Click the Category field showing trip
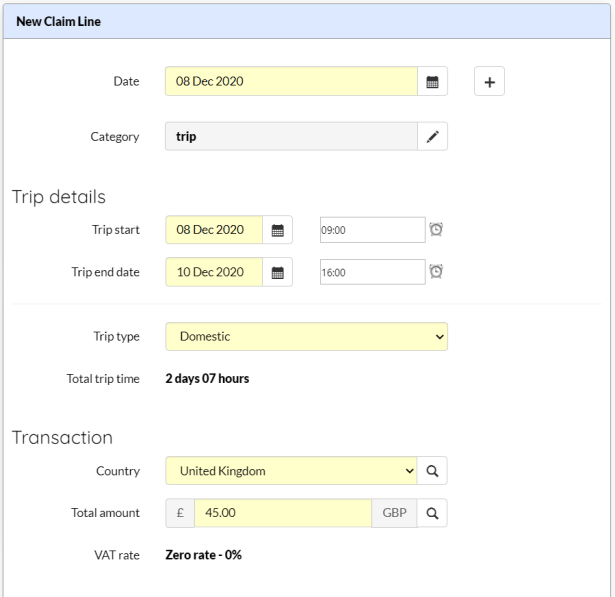 point(291,137)
